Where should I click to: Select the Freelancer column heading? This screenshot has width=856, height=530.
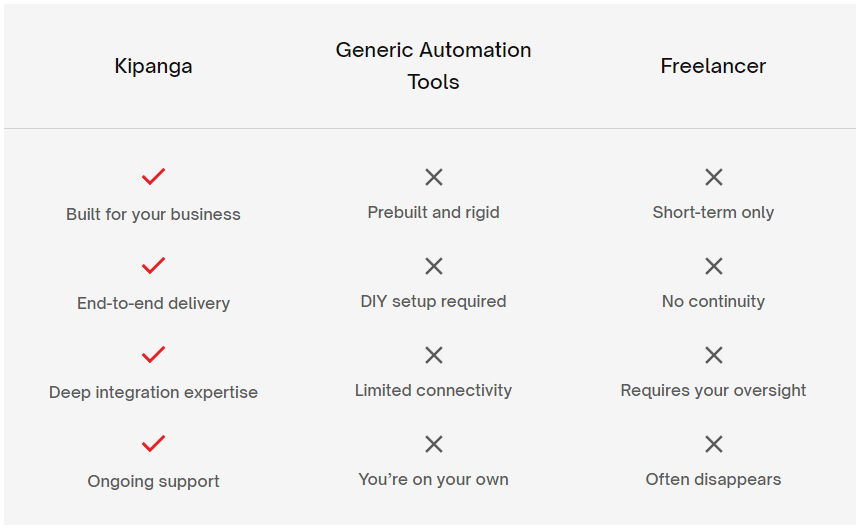pyautogui.click(x=714, y=65)
